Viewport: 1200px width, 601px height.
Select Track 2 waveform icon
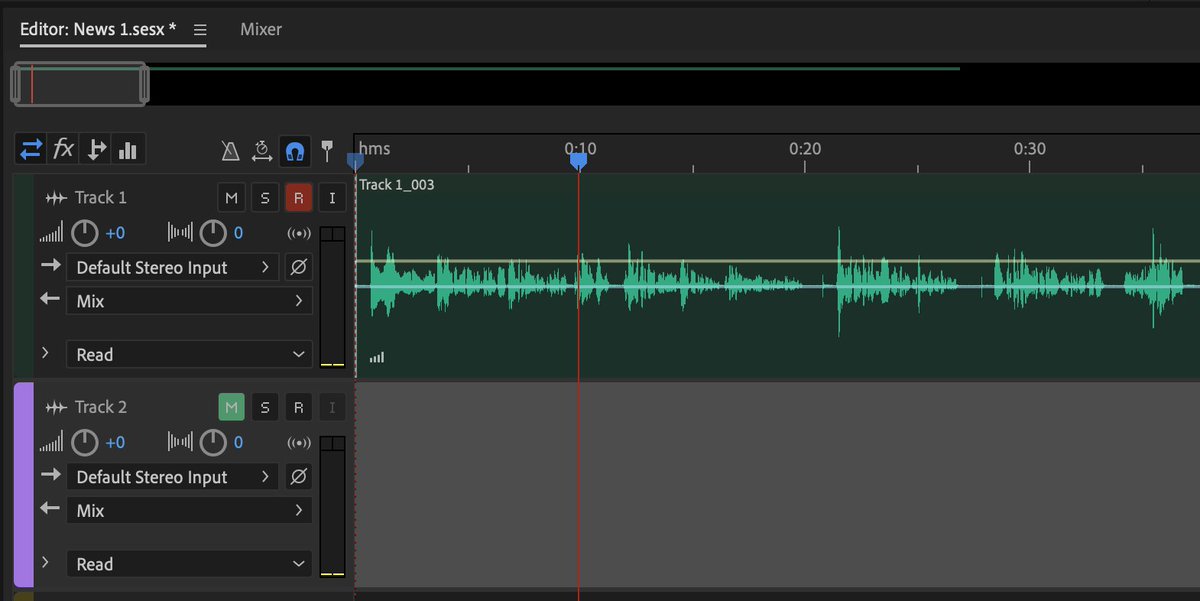[56, 407]
